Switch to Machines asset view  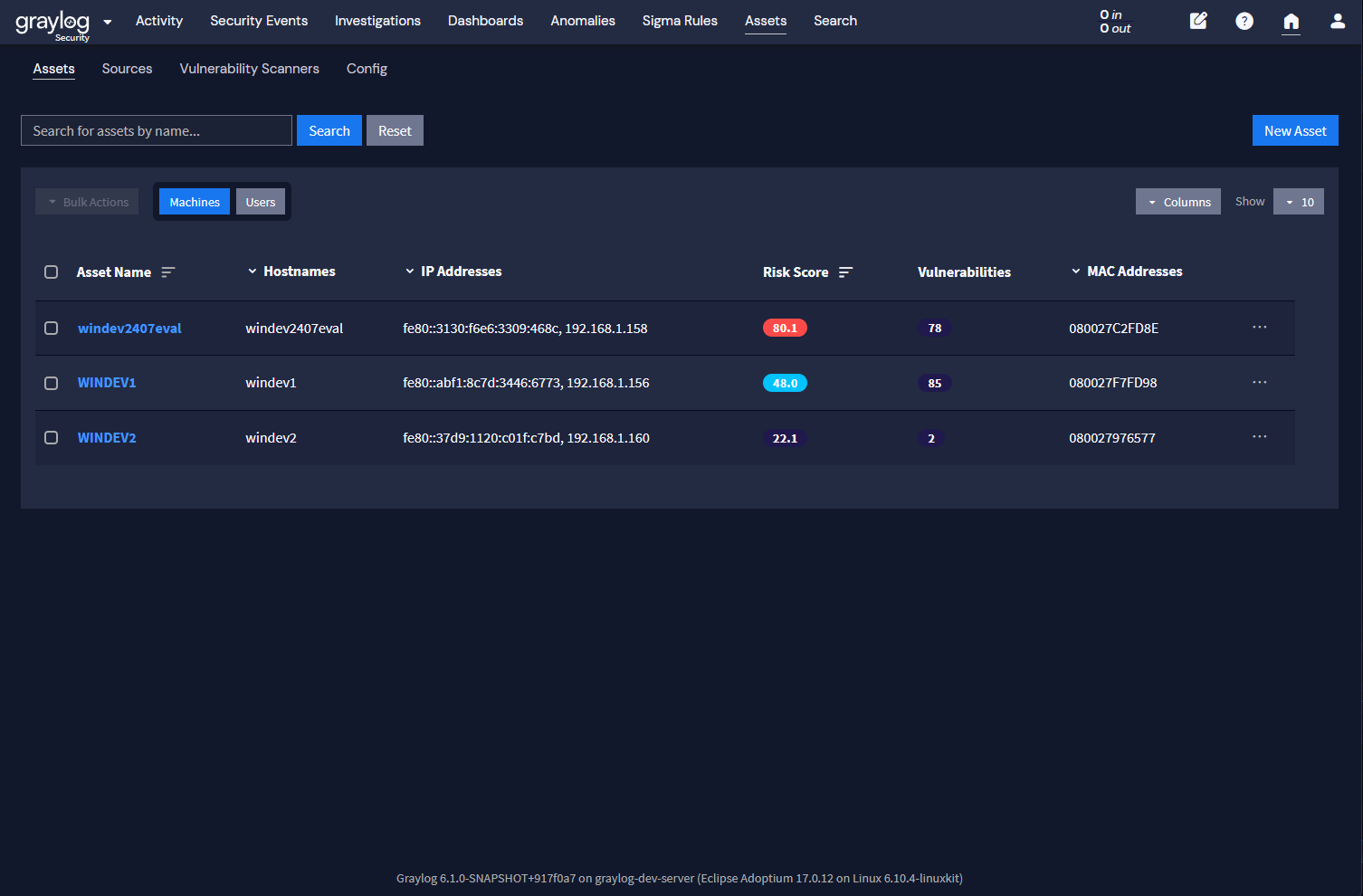(x=195, y=202)
